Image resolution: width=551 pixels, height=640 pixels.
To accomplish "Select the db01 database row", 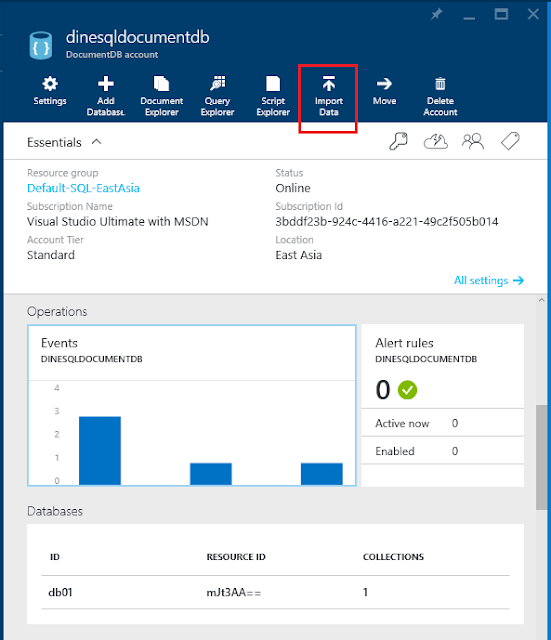I will point(275,592).
